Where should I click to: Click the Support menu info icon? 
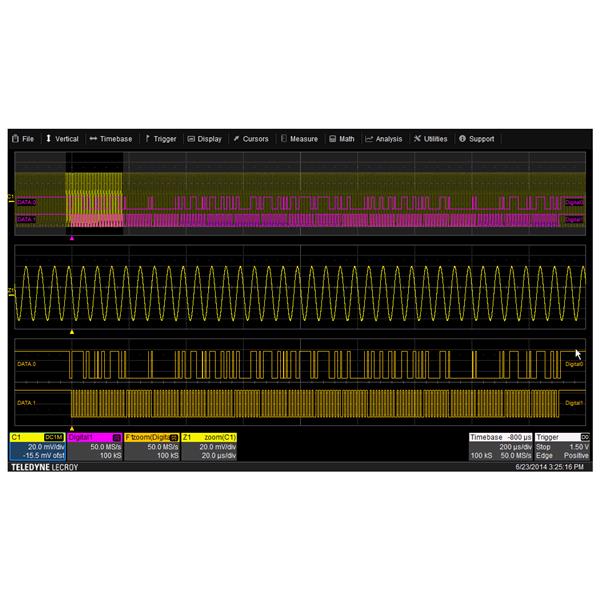point(462,139)
